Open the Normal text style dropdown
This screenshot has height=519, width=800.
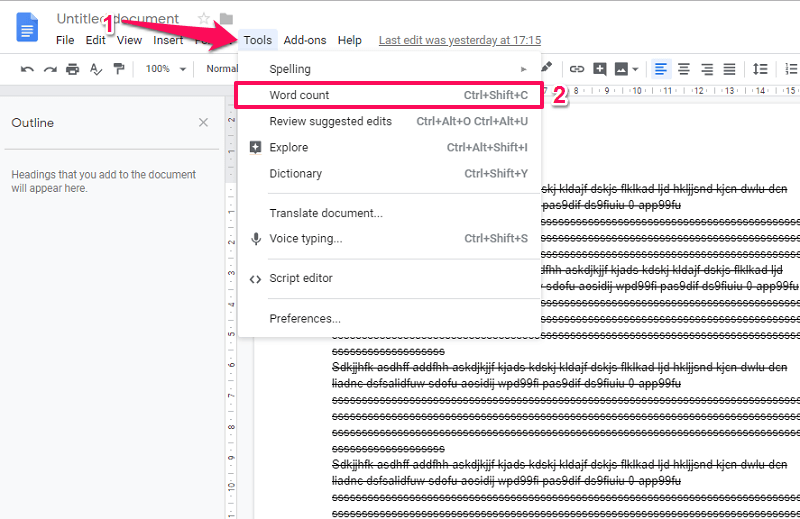222,69
